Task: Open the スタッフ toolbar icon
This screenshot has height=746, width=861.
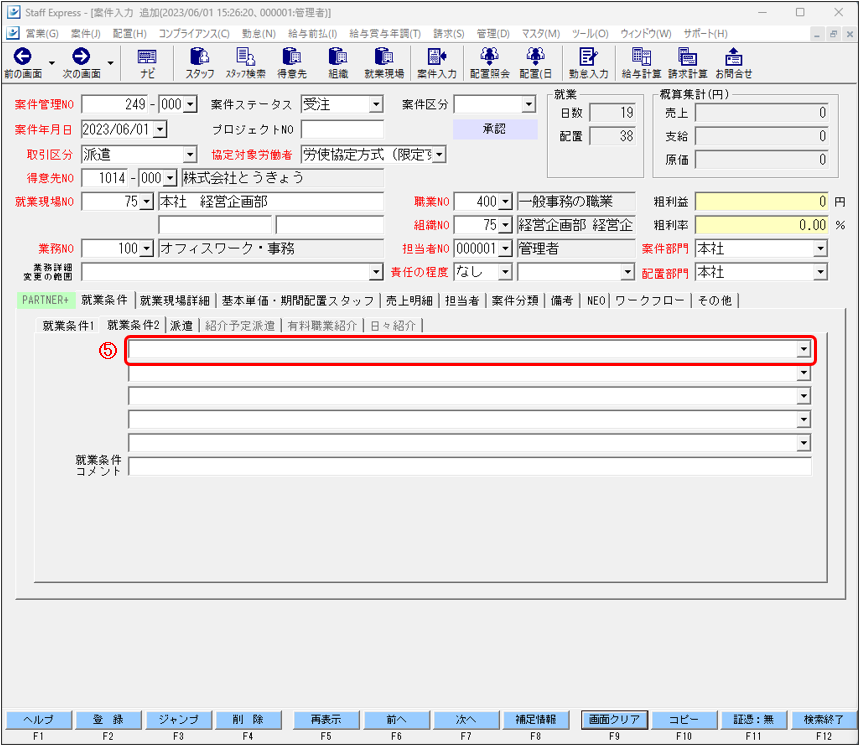Action: point(199,57)
